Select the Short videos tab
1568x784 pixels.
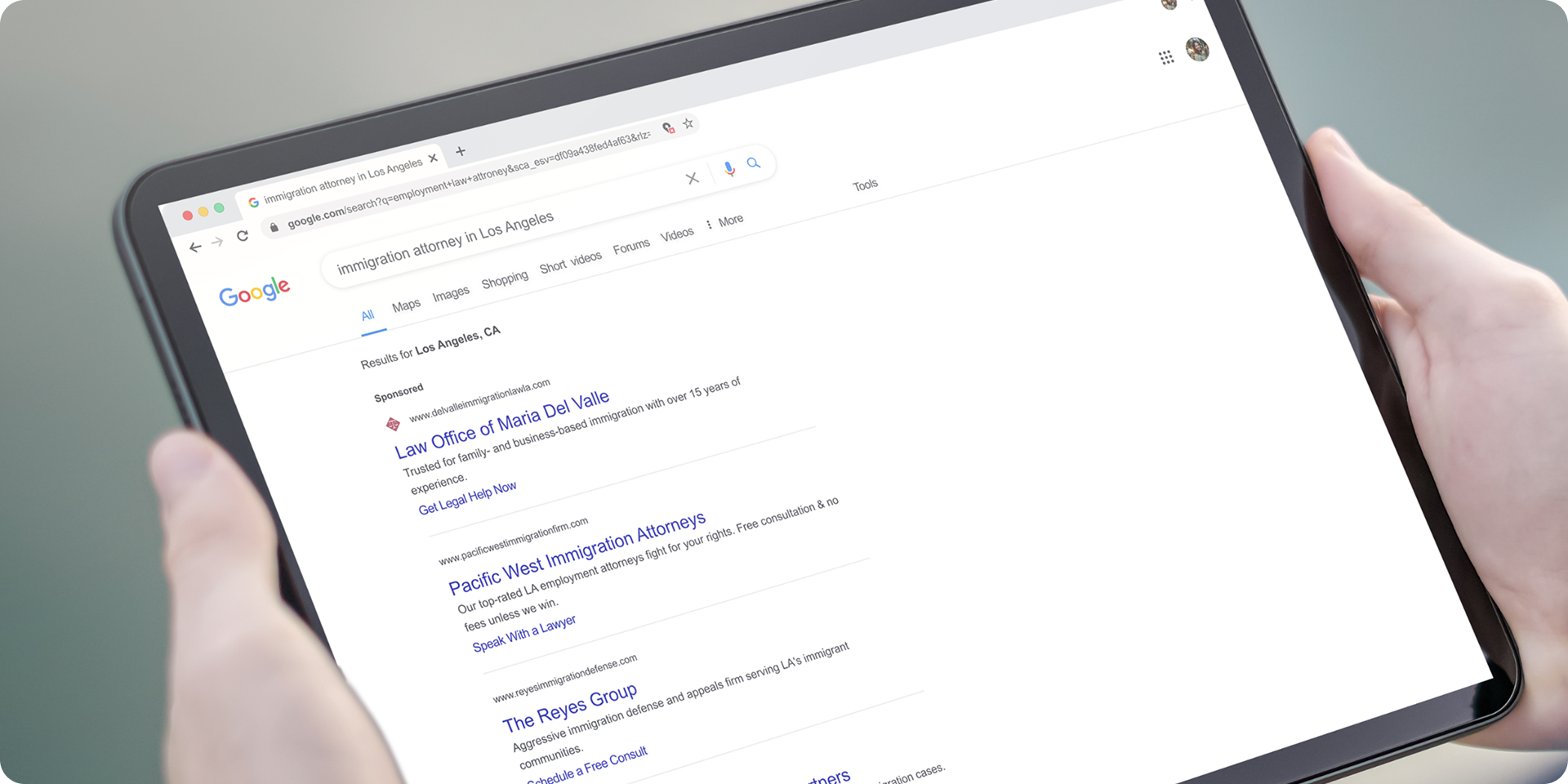tap(570, 262)
